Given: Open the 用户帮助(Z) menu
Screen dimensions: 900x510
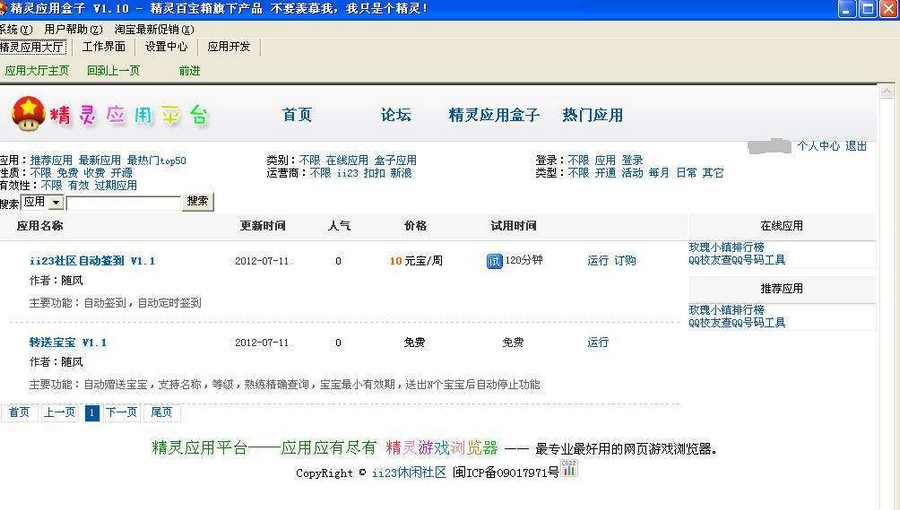Looking at the screenshot, I should pyautogui.click(x=73, y=29).
